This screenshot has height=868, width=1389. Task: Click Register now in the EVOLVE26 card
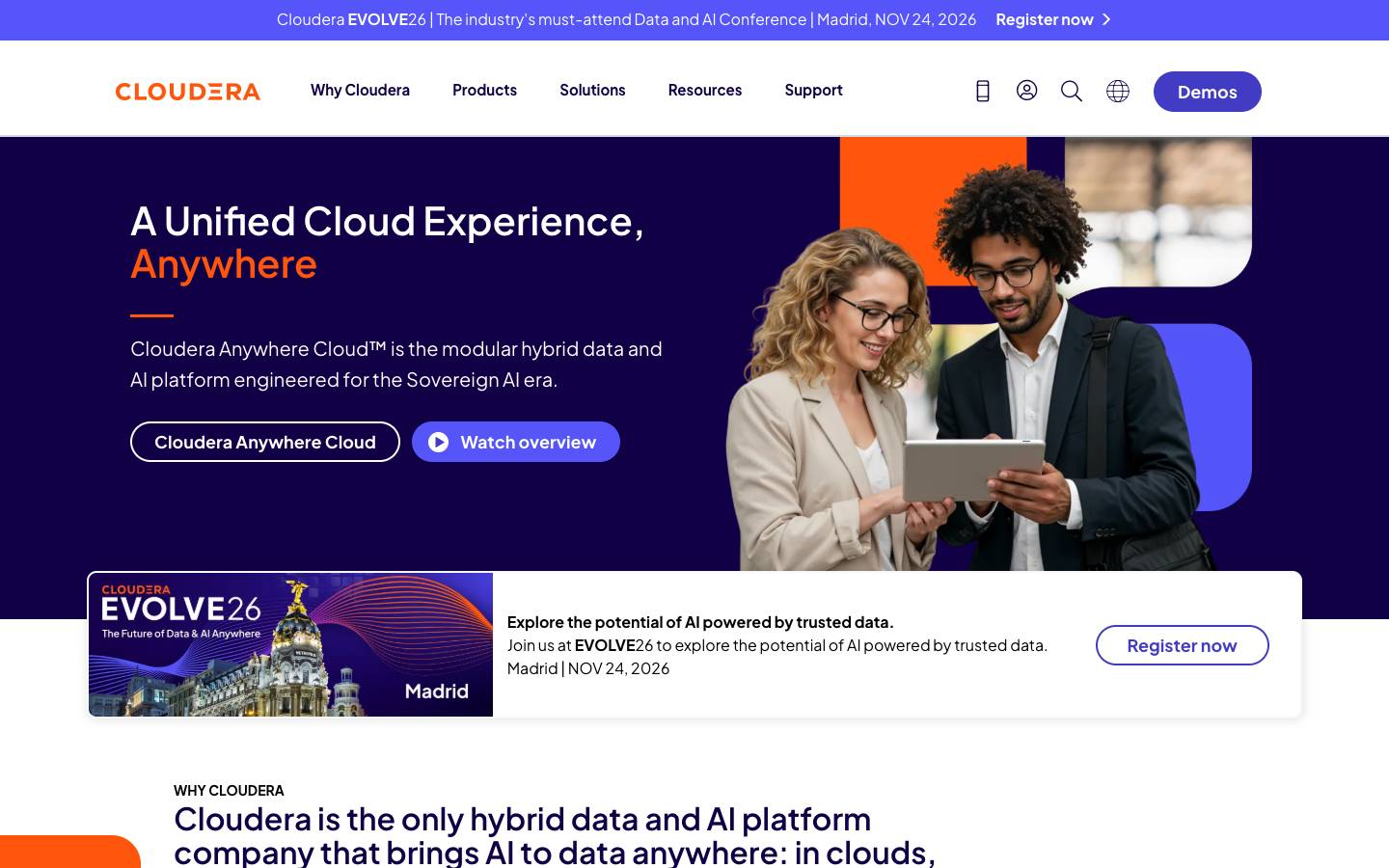click(x=1183, y=645)
